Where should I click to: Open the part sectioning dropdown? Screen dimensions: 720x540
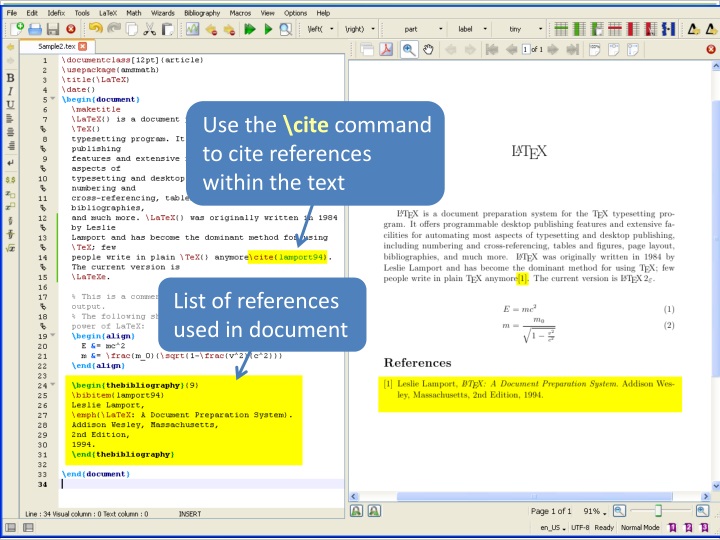(x=440, y=29)
